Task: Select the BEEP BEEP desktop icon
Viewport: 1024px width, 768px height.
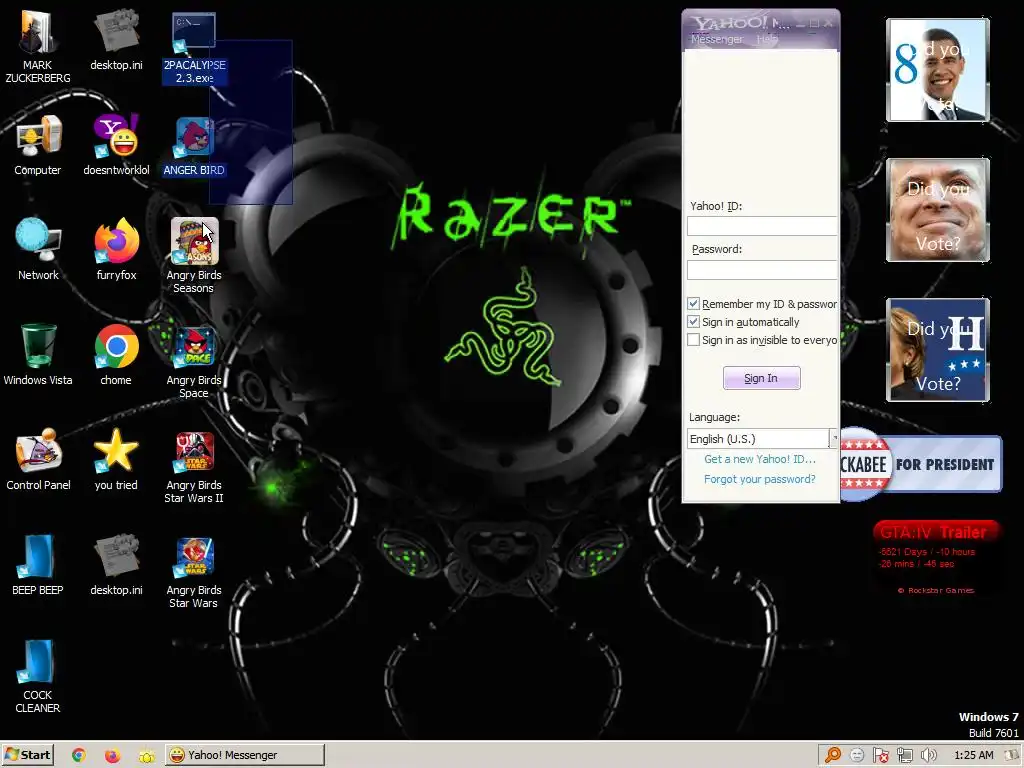Action: pos(38,565)
